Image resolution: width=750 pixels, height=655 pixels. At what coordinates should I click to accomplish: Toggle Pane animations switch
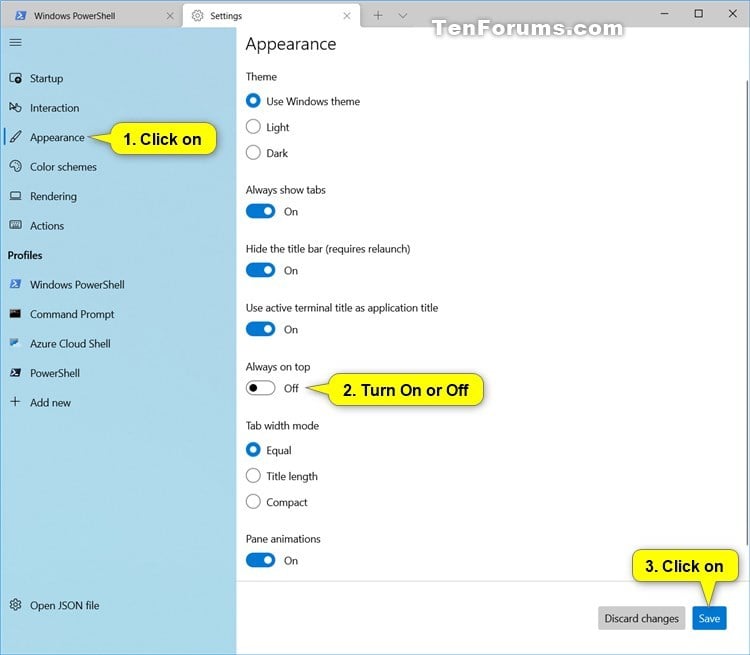click(261, 560)
